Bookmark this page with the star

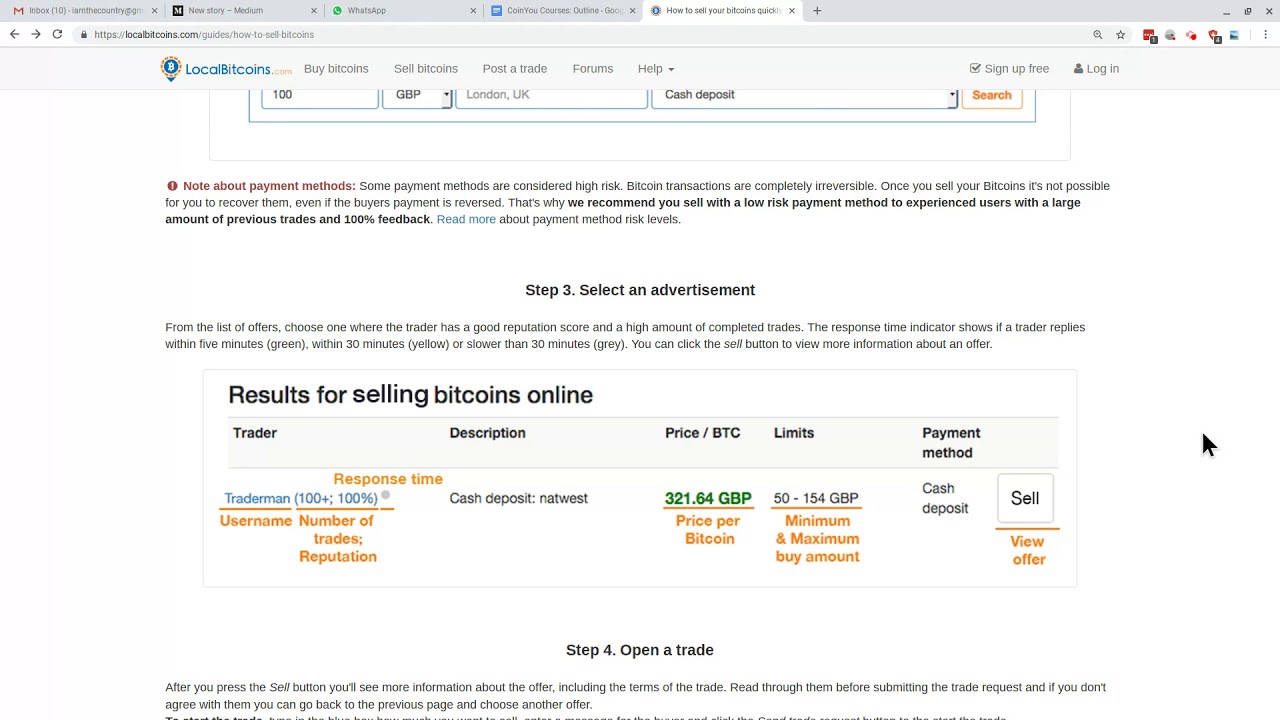1121,34
